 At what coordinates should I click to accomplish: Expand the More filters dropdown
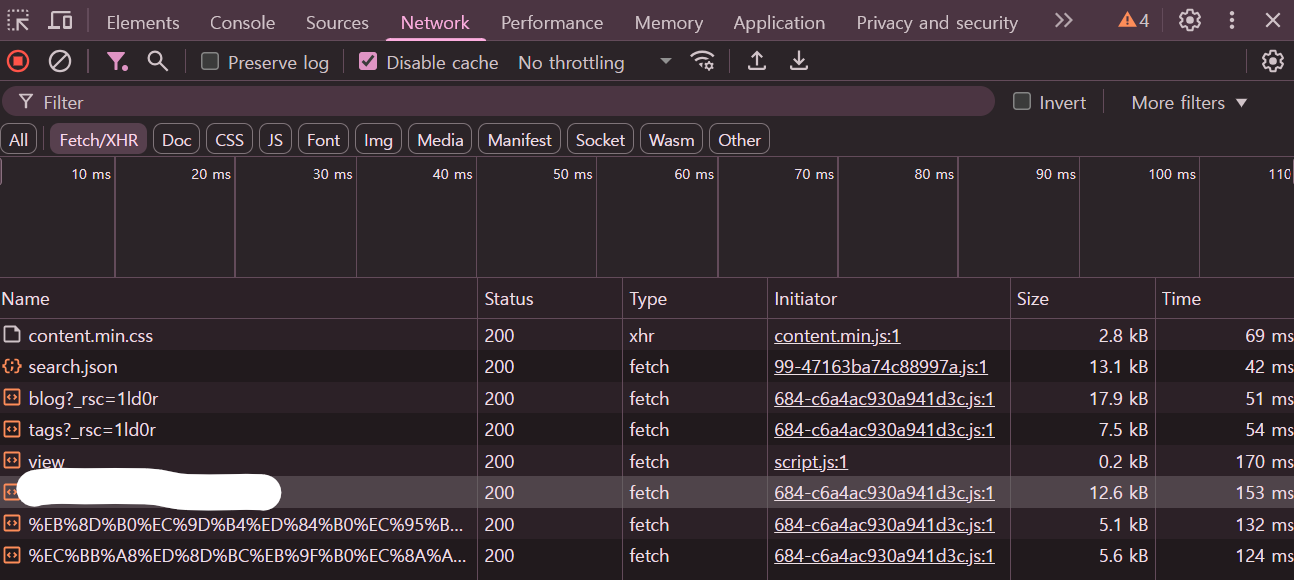1189,102
